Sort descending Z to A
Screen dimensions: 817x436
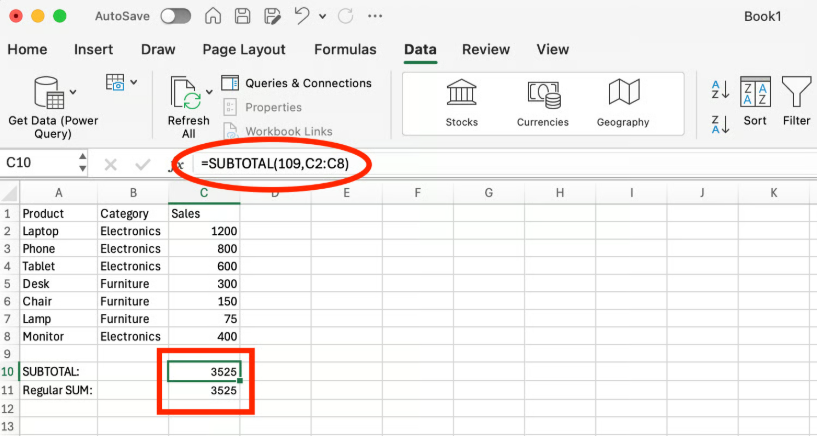(720, 123)
